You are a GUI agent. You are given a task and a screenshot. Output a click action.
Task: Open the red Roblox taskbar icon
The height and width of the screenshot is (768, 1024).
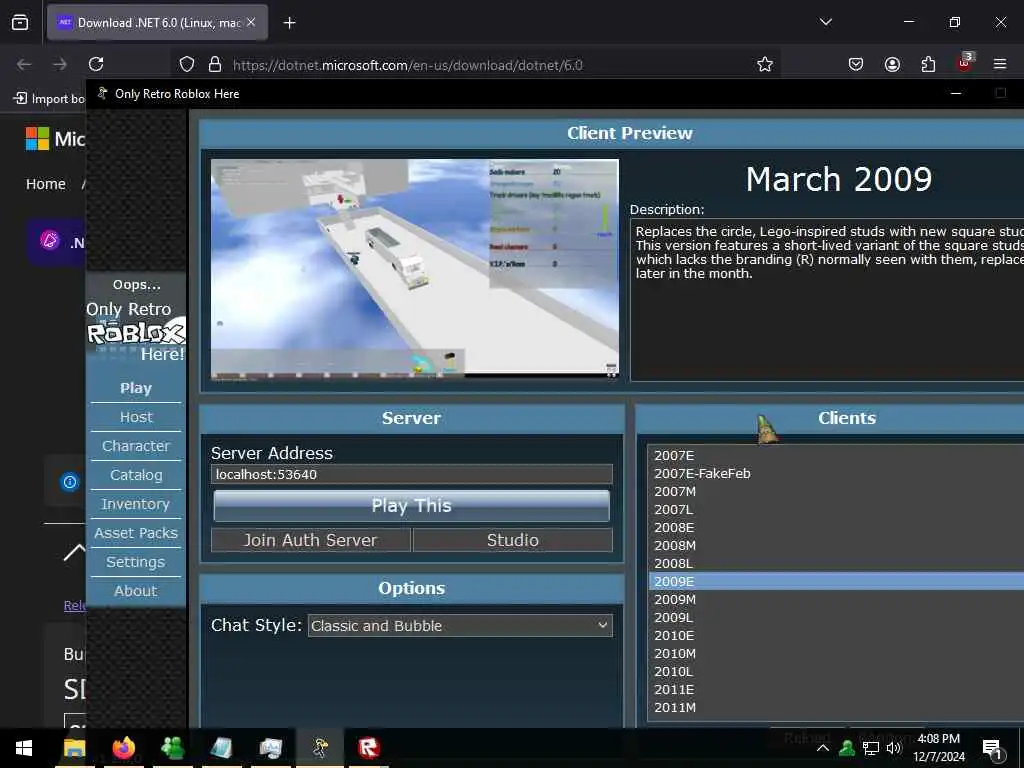coord(368,748)
